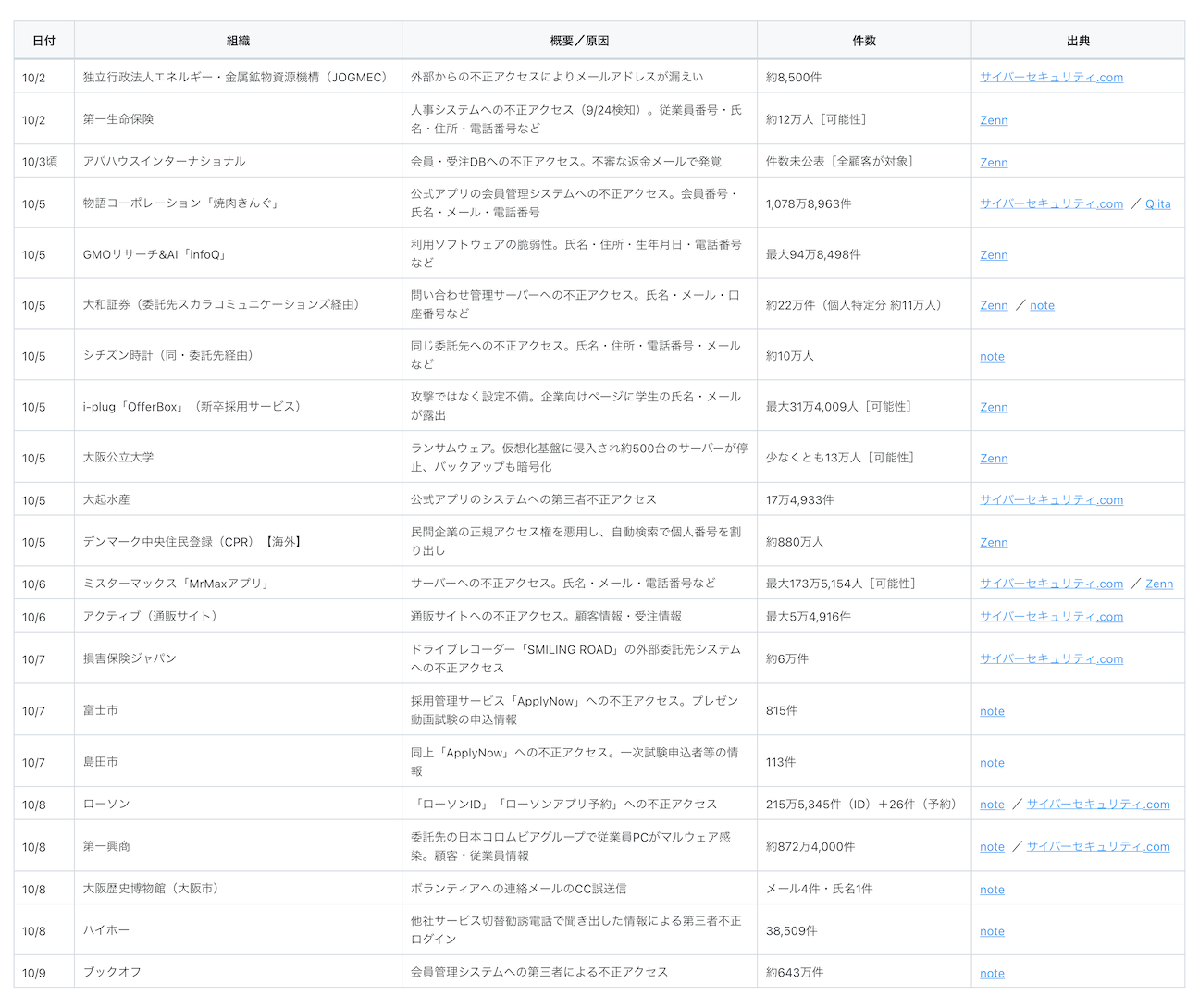Image resolution: width=1199 pixels, height=1008 pixels.
Task: Select the cell 最大94万8,498件
Action: pos(864,254)
